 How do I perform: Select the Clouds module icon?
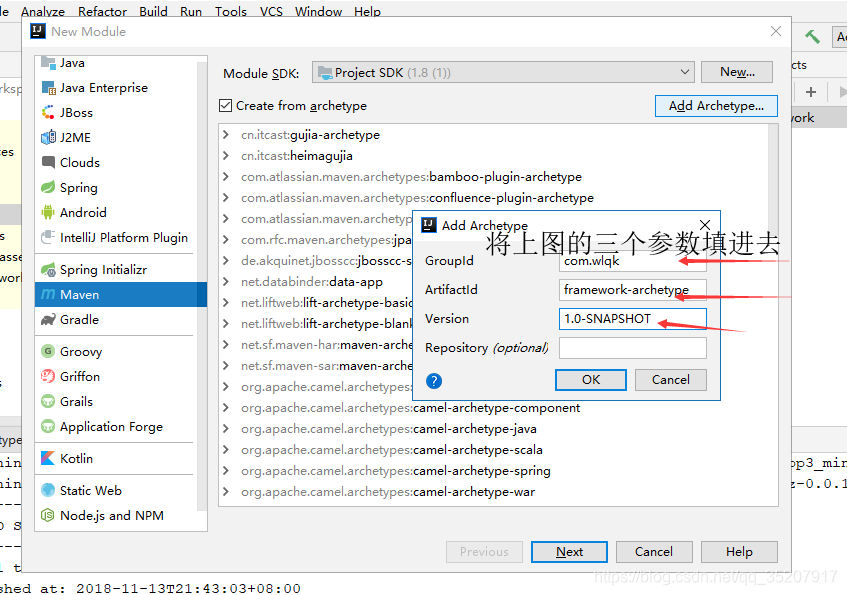[x=48, y=162]
